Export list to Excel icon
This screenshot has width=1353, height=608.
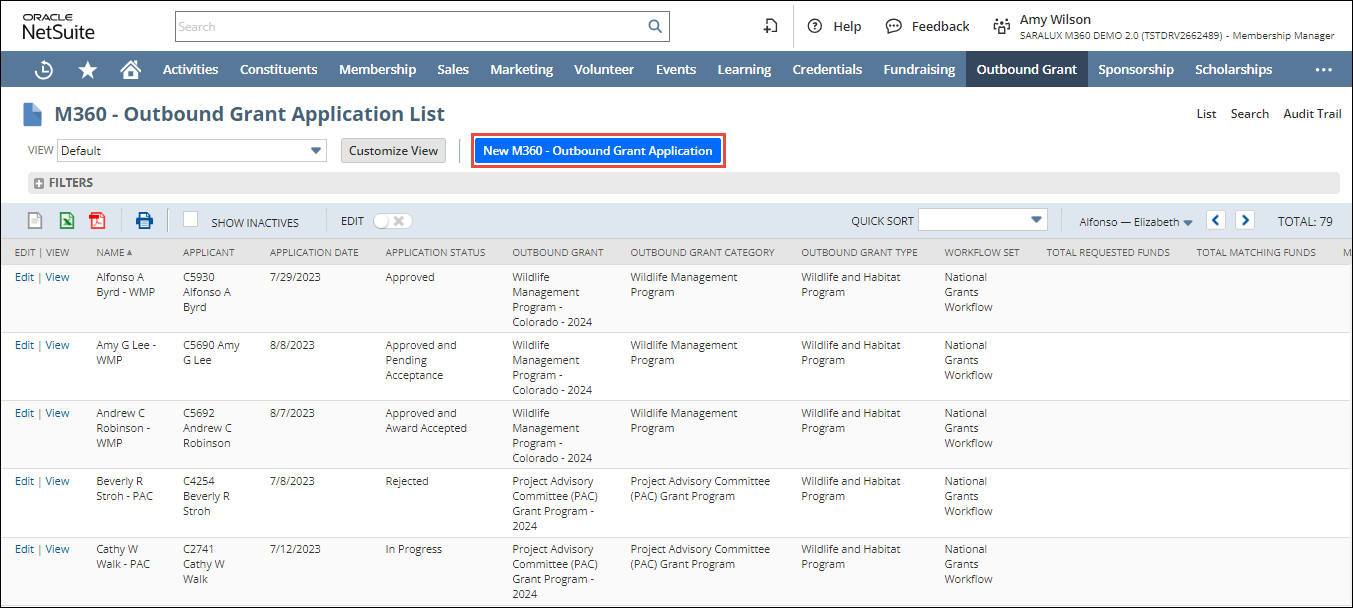[66, 221]
